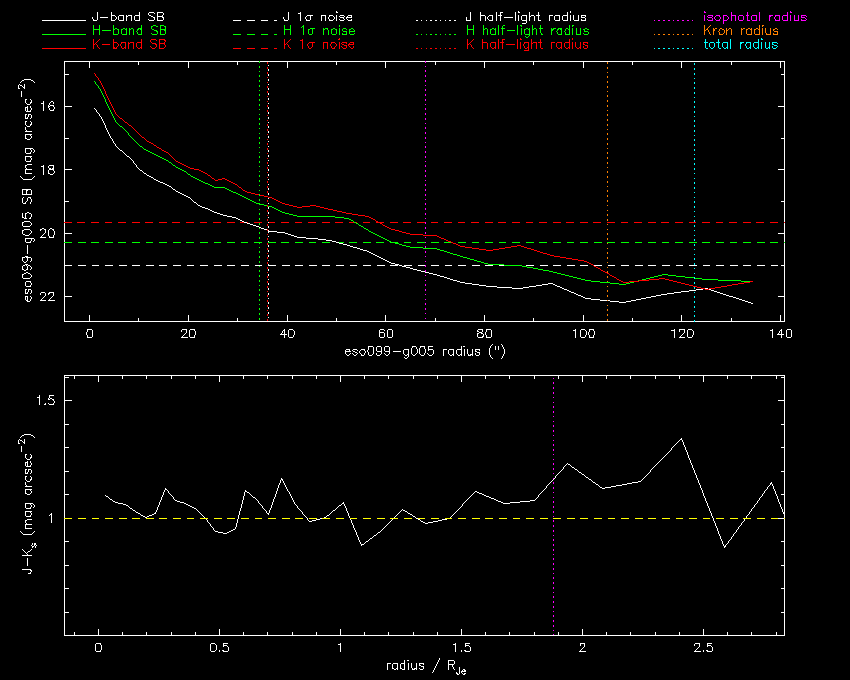Viewport: 850px width, 680px height.
Task: Click the J-band SB legend label
Action: pos(128,17)
